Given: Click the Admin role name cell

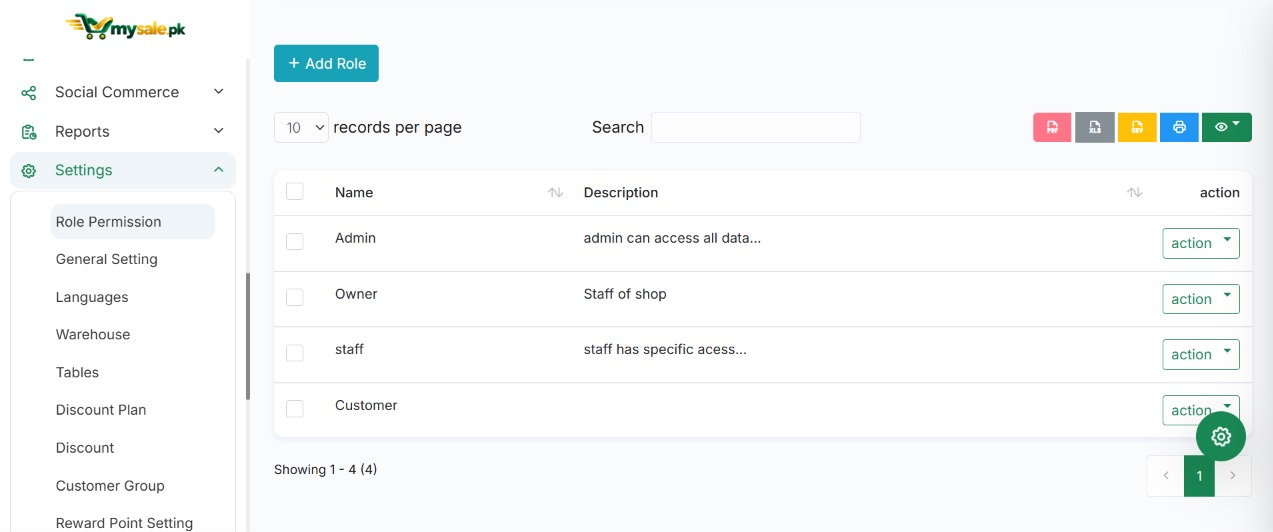Looking at the screenshot, I should (355, 238).
